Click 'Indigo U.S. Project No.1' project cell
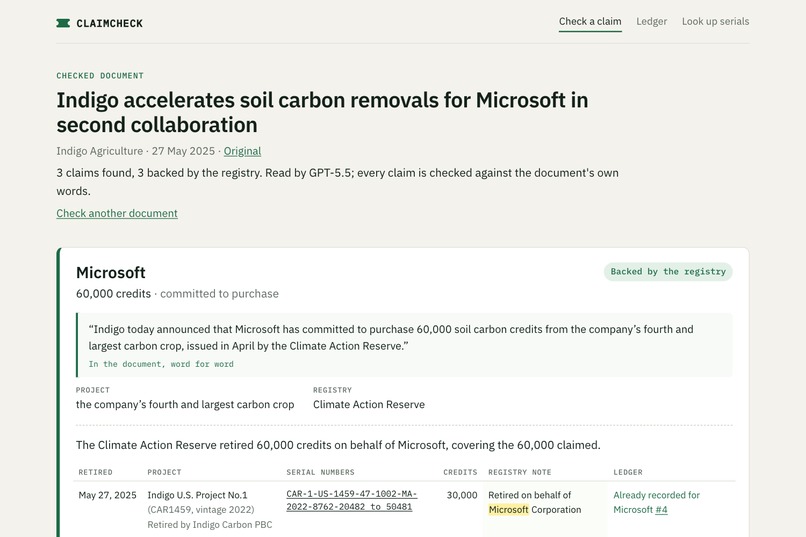The width and height of the screenshot is (806, 537). point(197,495)
